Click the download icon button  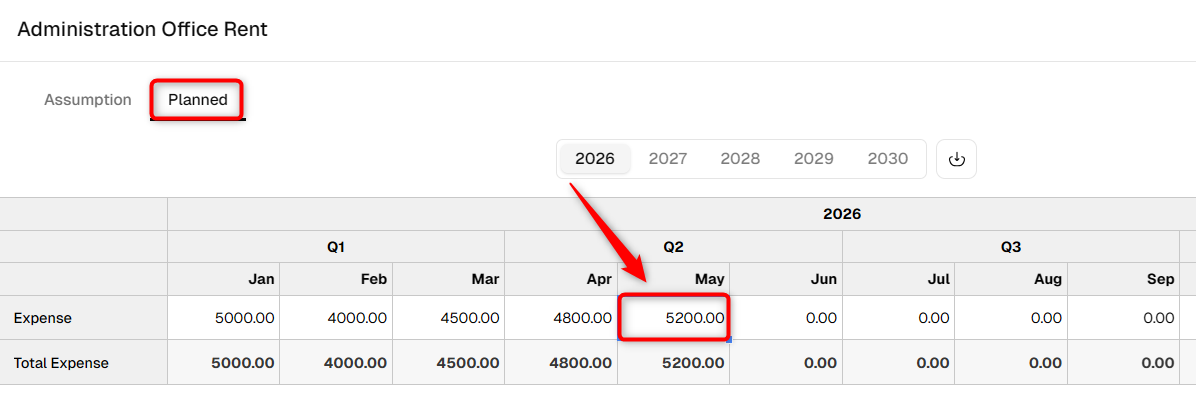(956, 159)
